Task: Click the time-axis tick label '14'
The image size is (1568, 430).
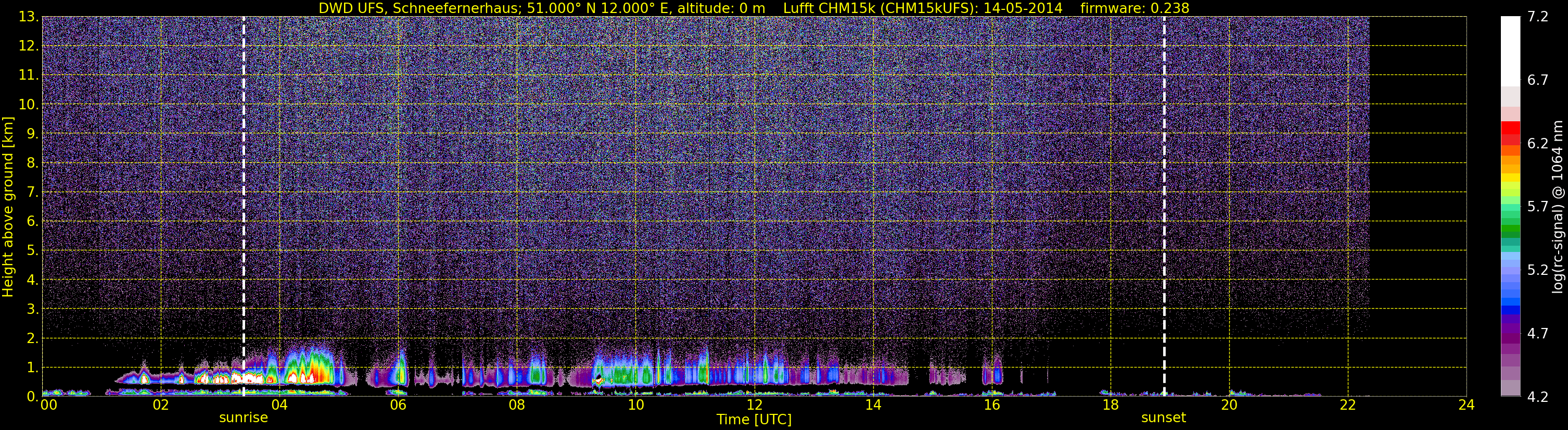Action: tap(873, 405)
